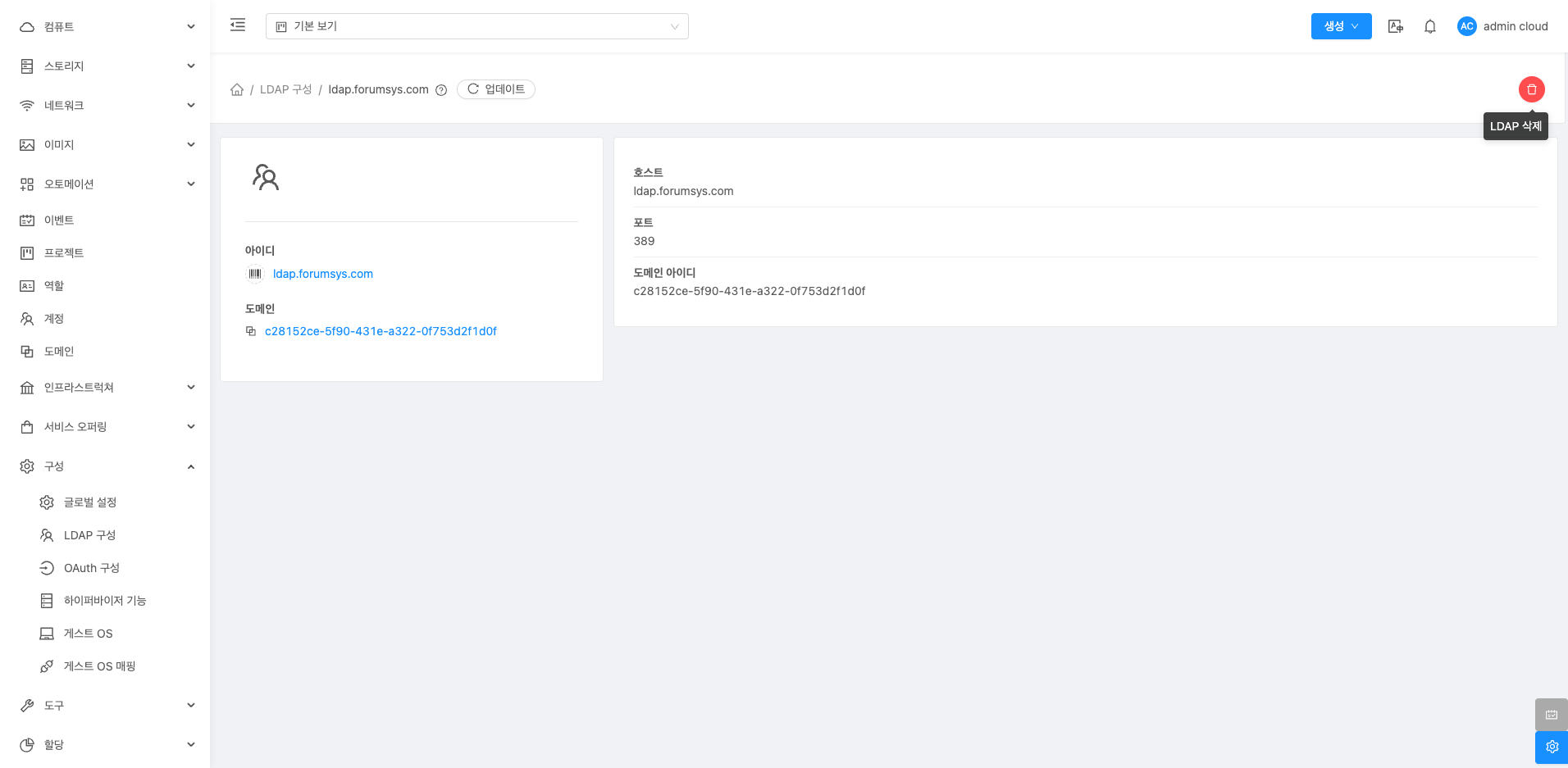1568x768 pixels.
Task: Click the home icon in the breadcrumb
Action: (237, 89)
